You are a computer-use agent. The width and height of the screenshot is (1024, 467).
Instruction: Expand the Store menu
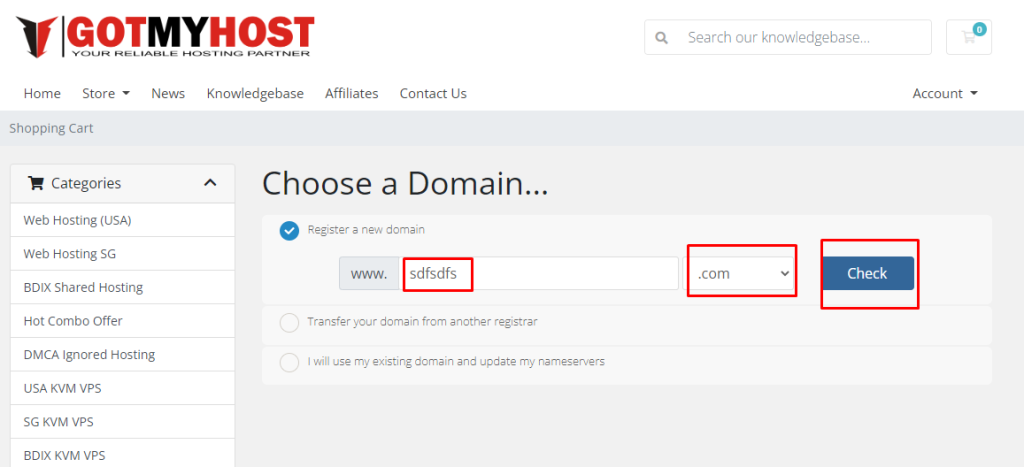pos(105,93)
